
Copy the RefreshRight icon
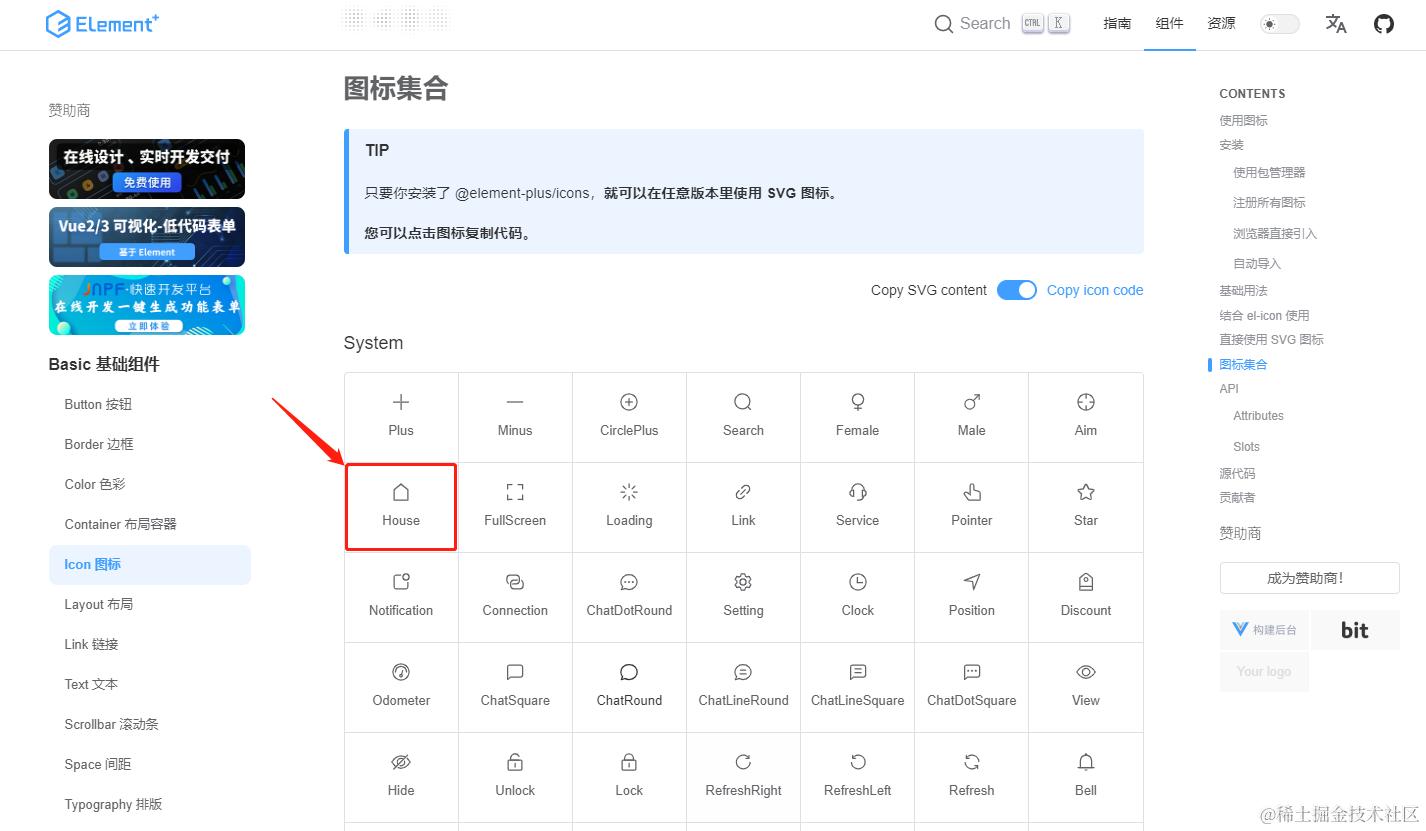743,776
